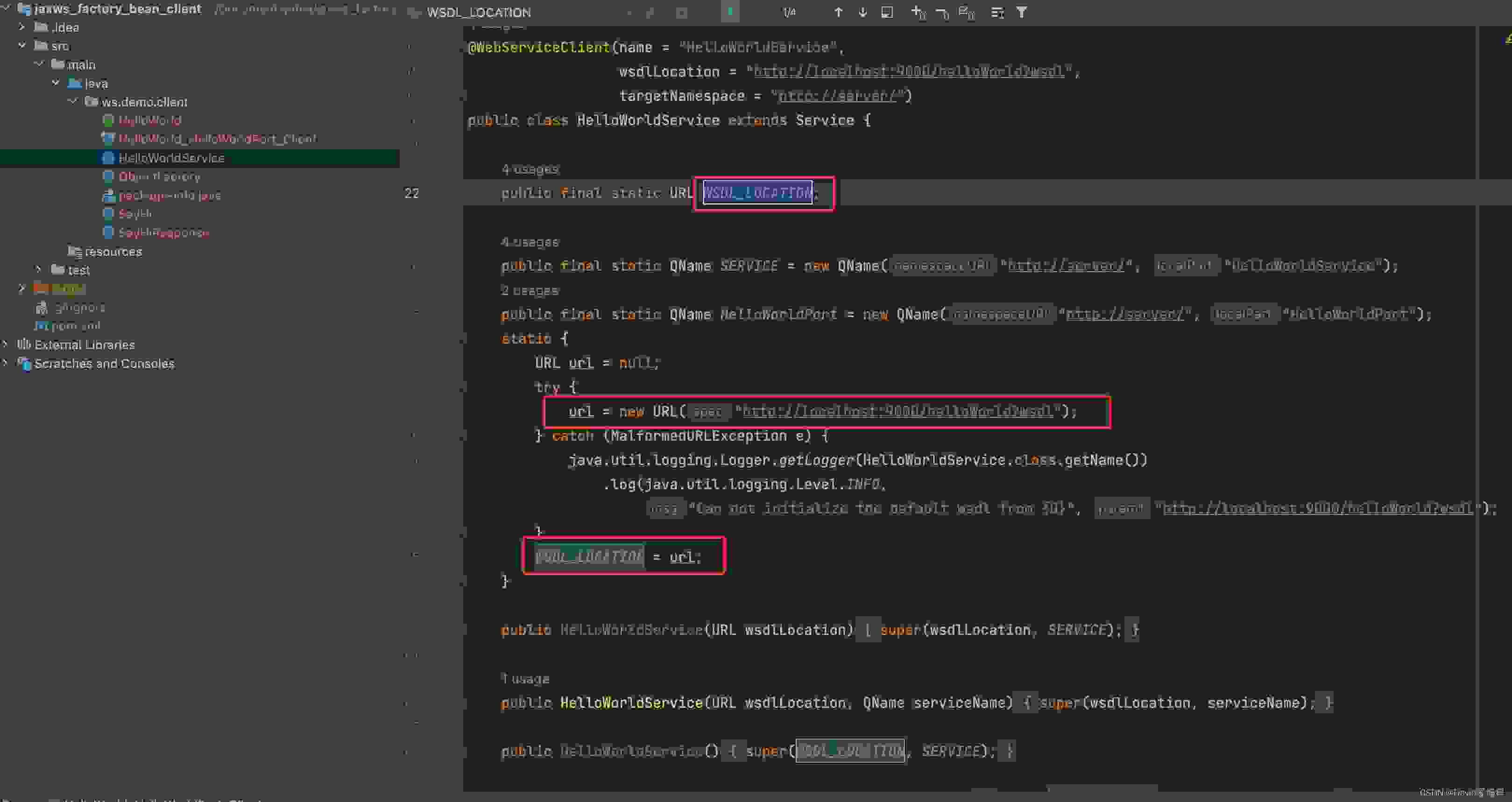Open the pom.xml file
The width and height of the screenshot is (1512, 802).
click(x=76, y=326)
